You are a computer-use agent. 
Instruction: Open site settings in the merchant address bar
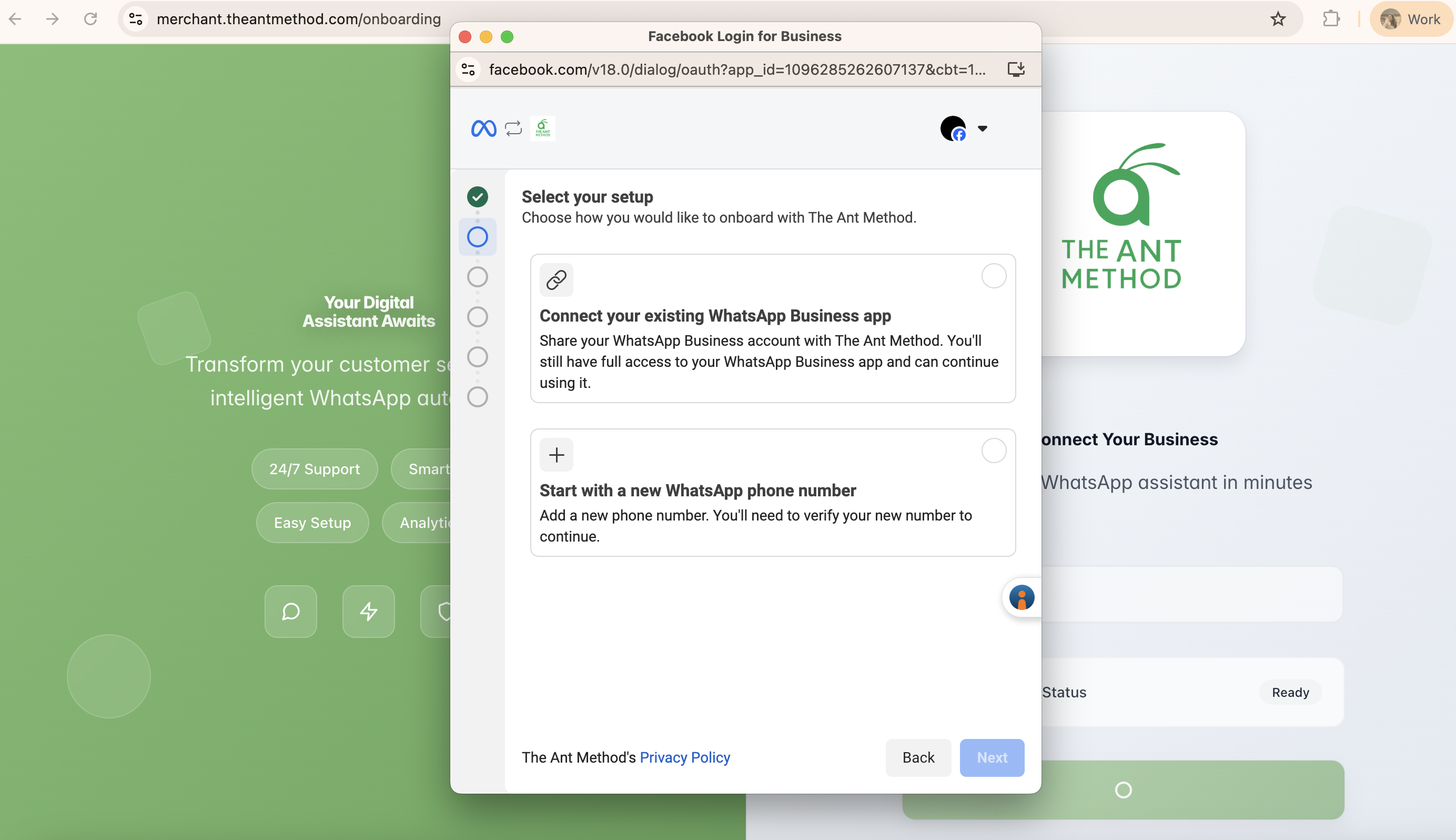[136, 19]
